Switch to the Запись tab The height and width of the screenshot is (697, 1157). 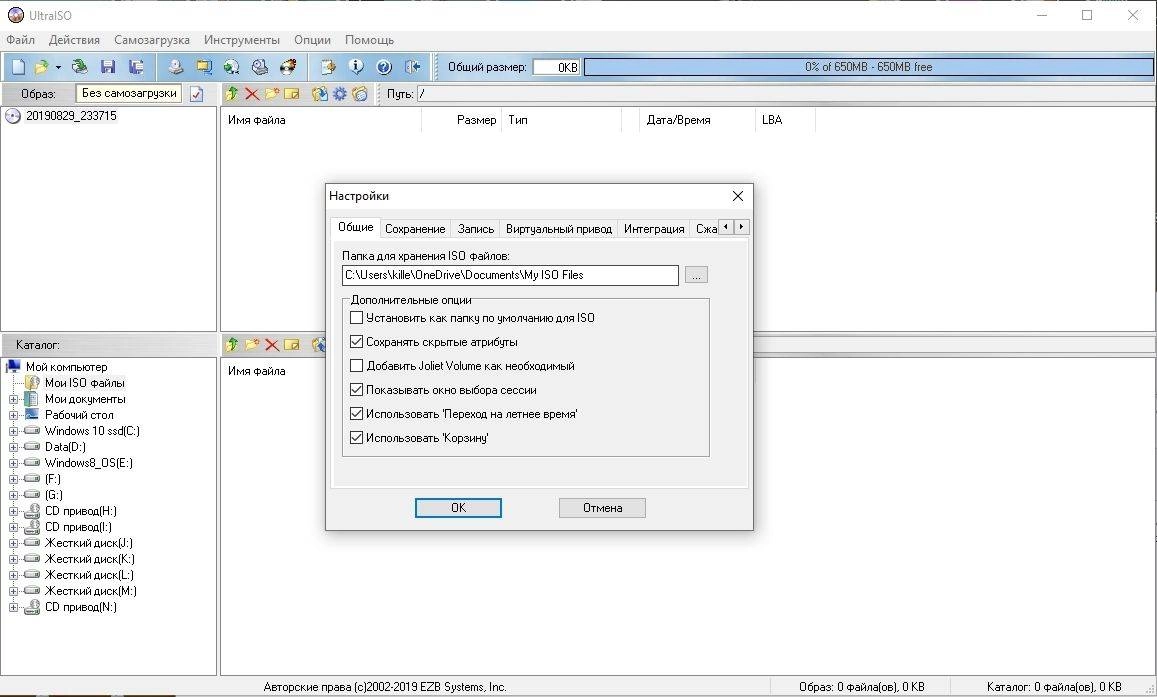click(475, 229)
